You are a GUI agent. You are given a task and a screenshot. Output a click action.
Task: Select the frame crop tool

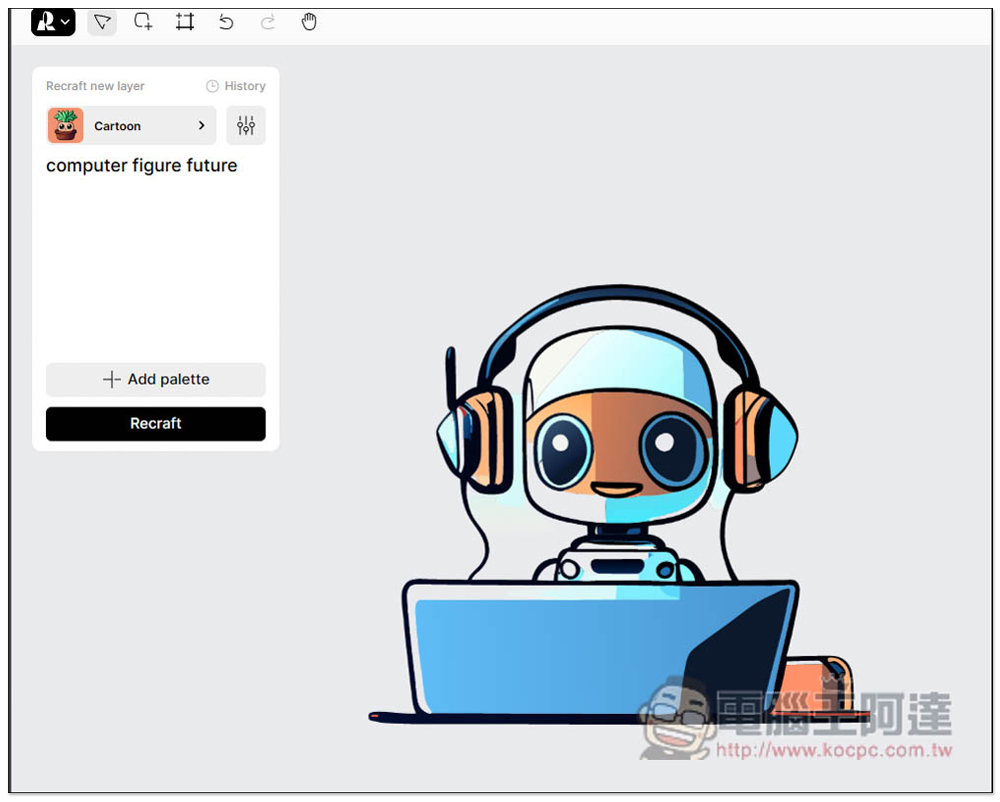(185, 22)
